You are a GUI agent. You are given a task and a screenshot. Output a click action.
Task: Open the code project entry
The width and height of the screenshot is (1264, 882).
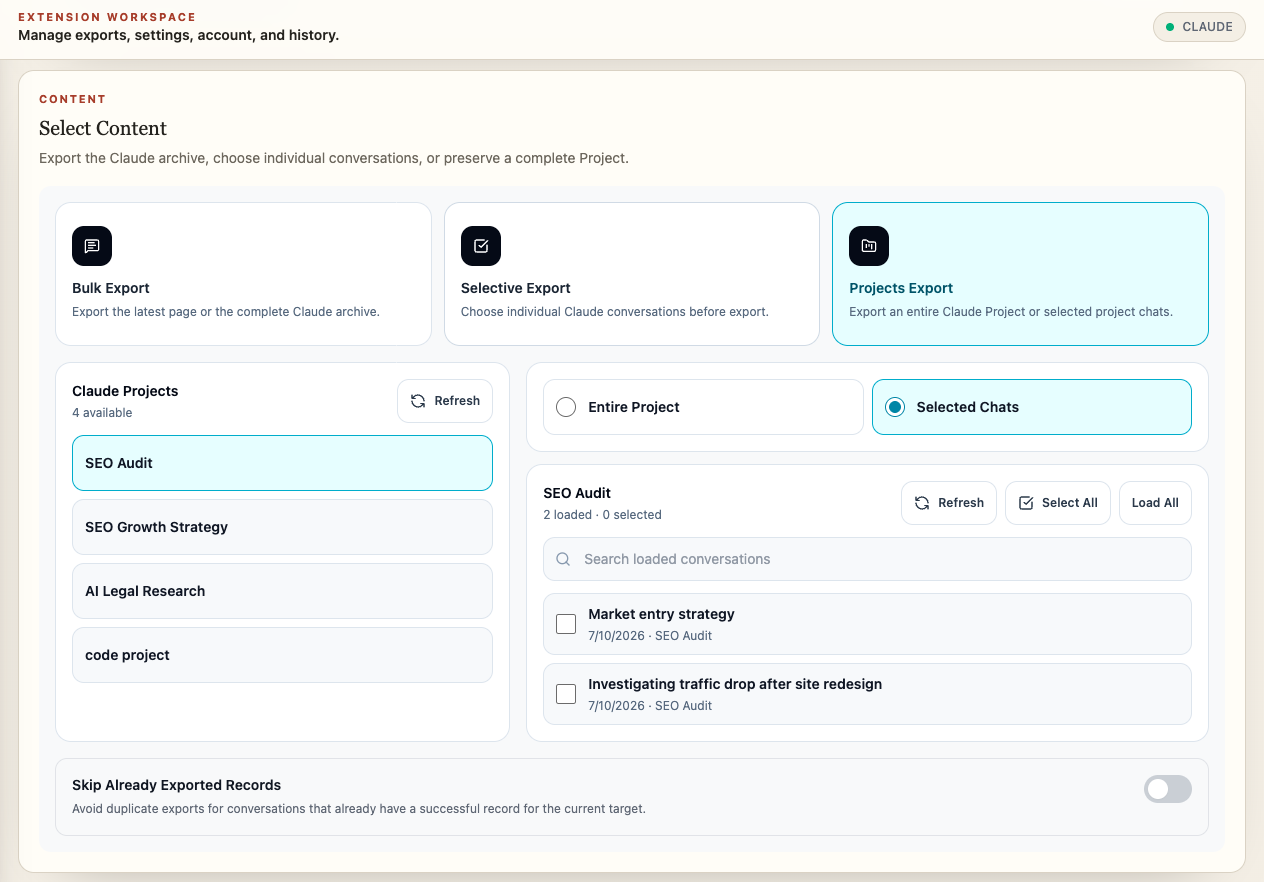point(282,655)
